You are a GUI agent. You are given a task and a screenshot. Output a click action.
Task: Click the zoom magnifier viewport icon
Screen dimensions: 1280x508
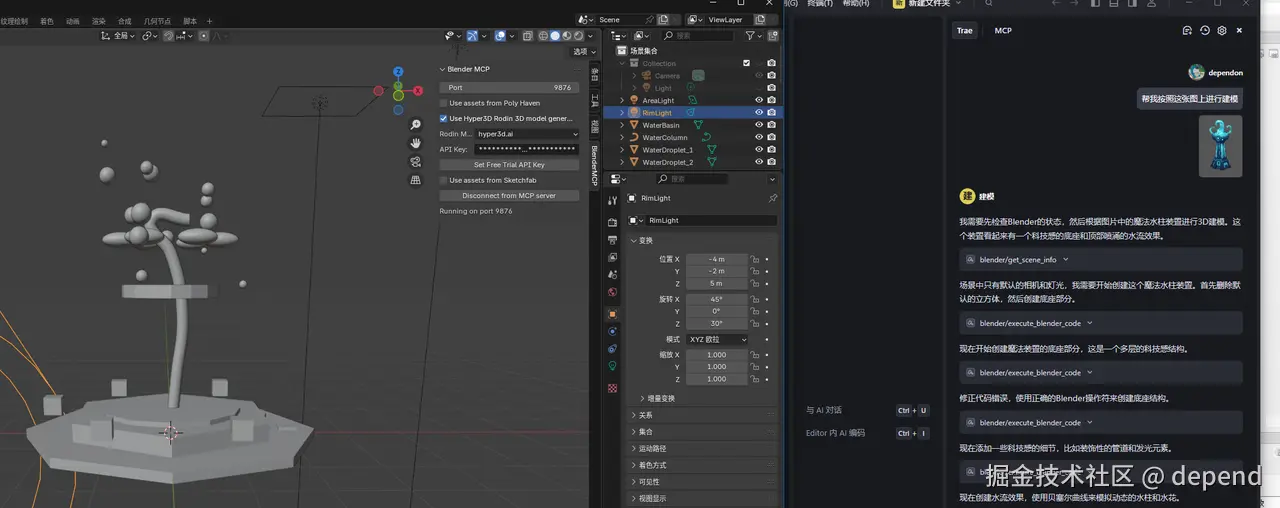click(415, 125)
